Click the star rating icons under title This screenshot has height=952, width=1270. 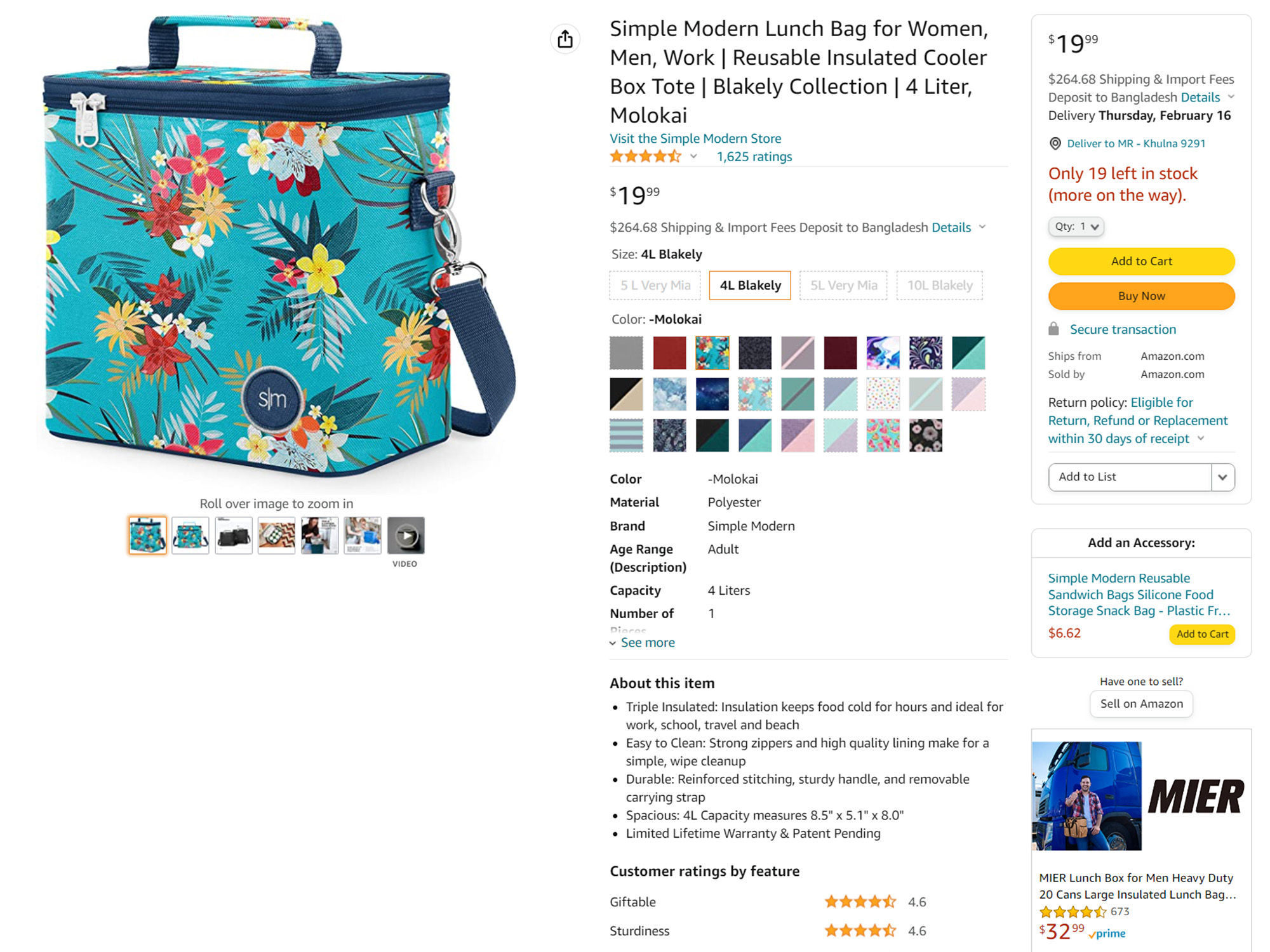click(x=645, y=156)
